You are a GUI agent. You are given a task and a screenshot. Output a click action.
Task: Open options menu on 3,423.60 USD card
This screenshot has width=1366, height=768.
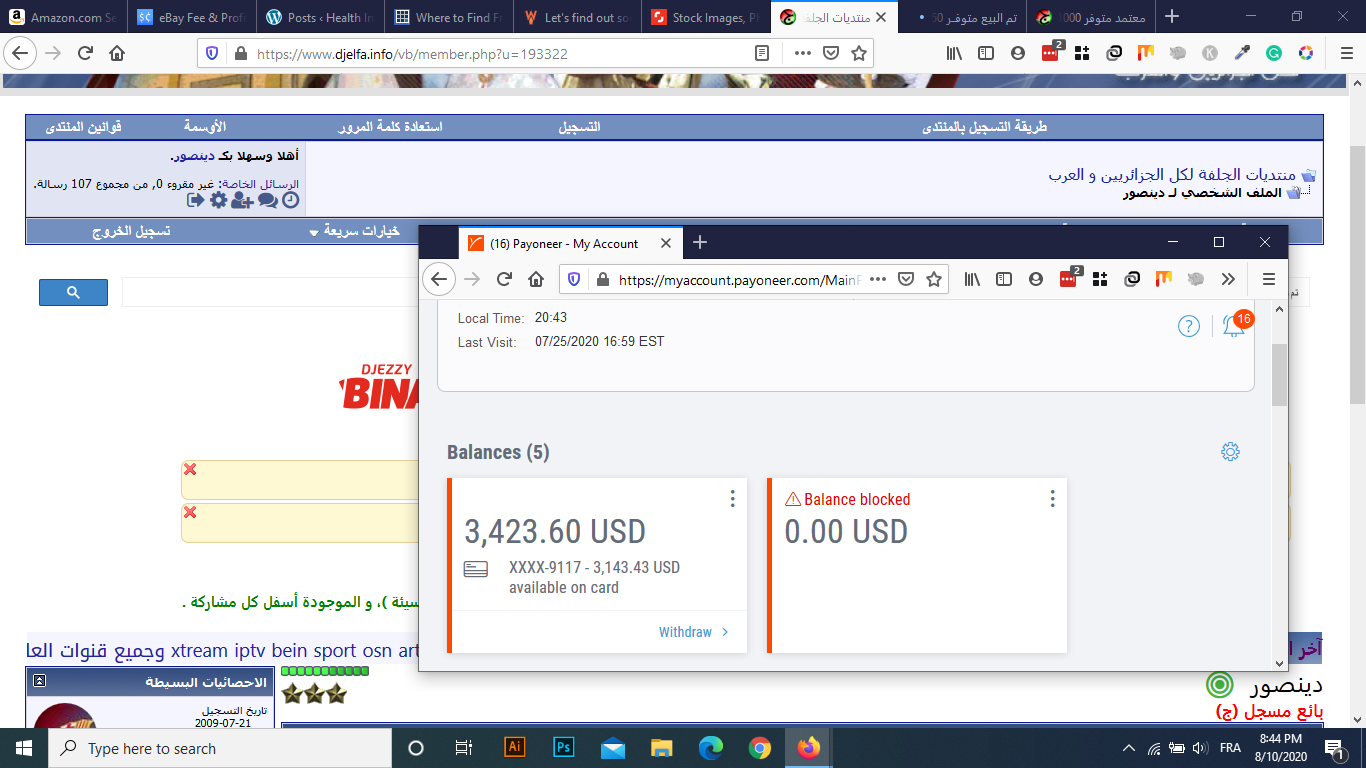pos(732,498)
